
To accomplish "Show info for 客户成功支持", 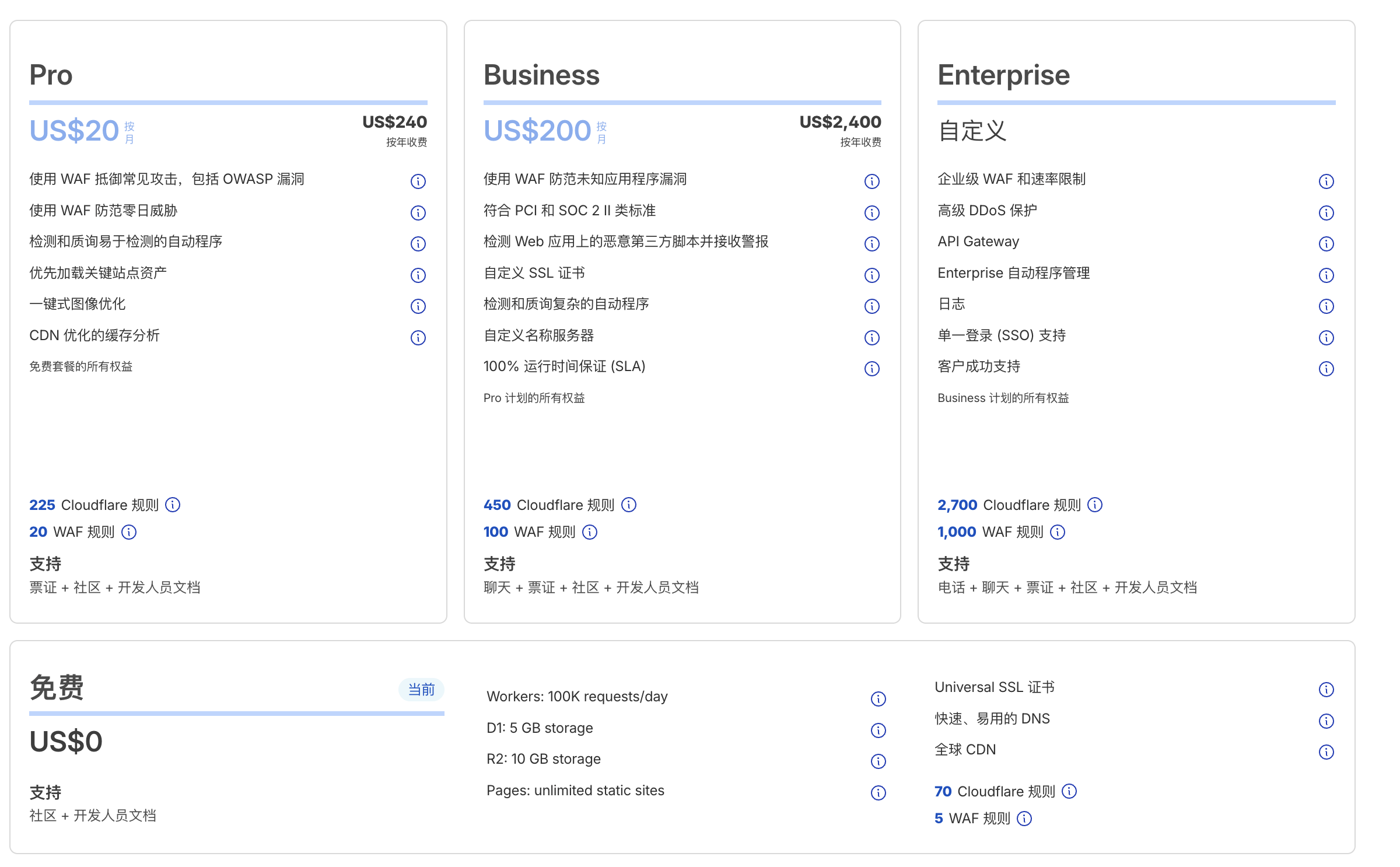I will tap(1326, 369).
